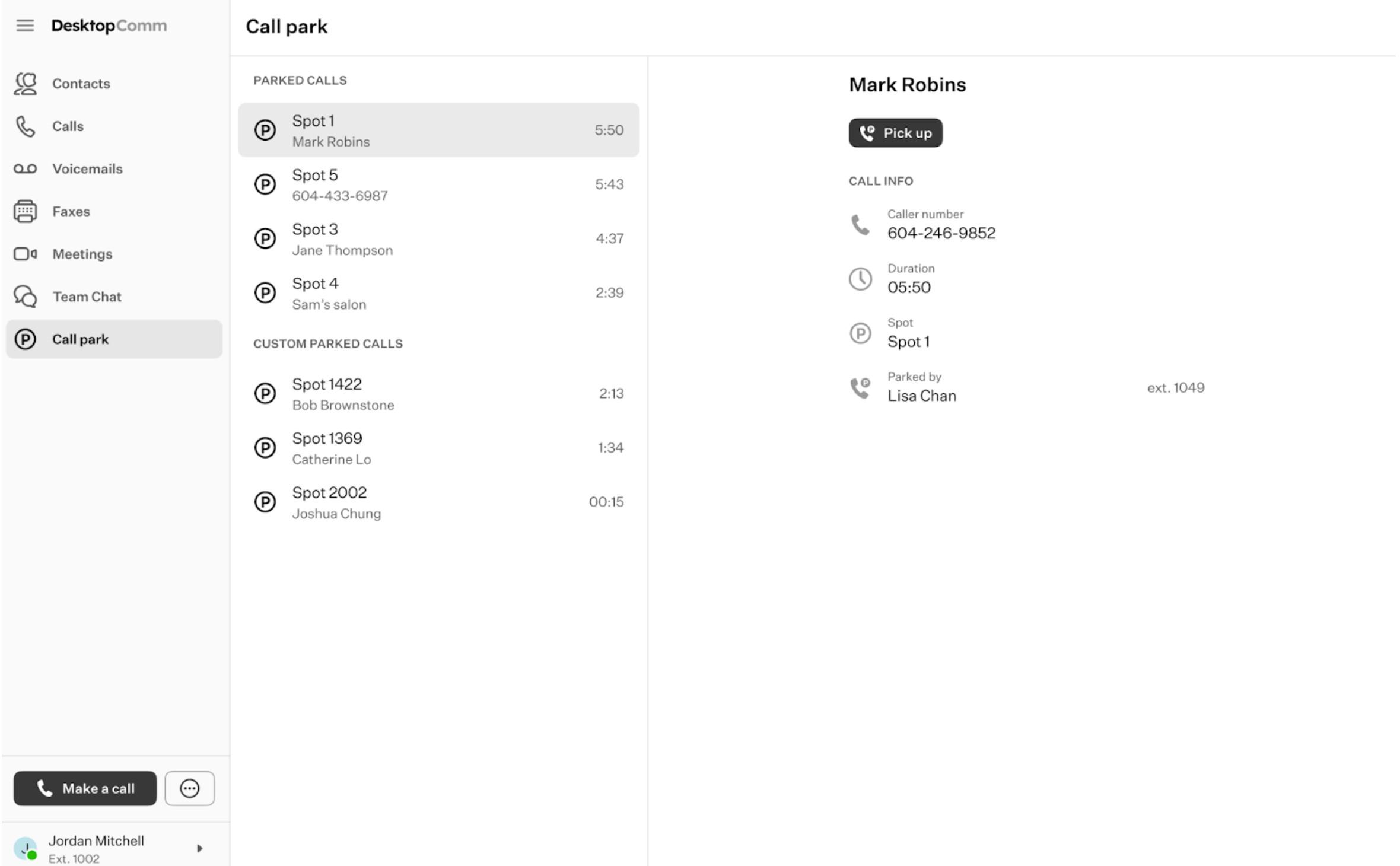Click the Faxes icon

coord(26,212)
